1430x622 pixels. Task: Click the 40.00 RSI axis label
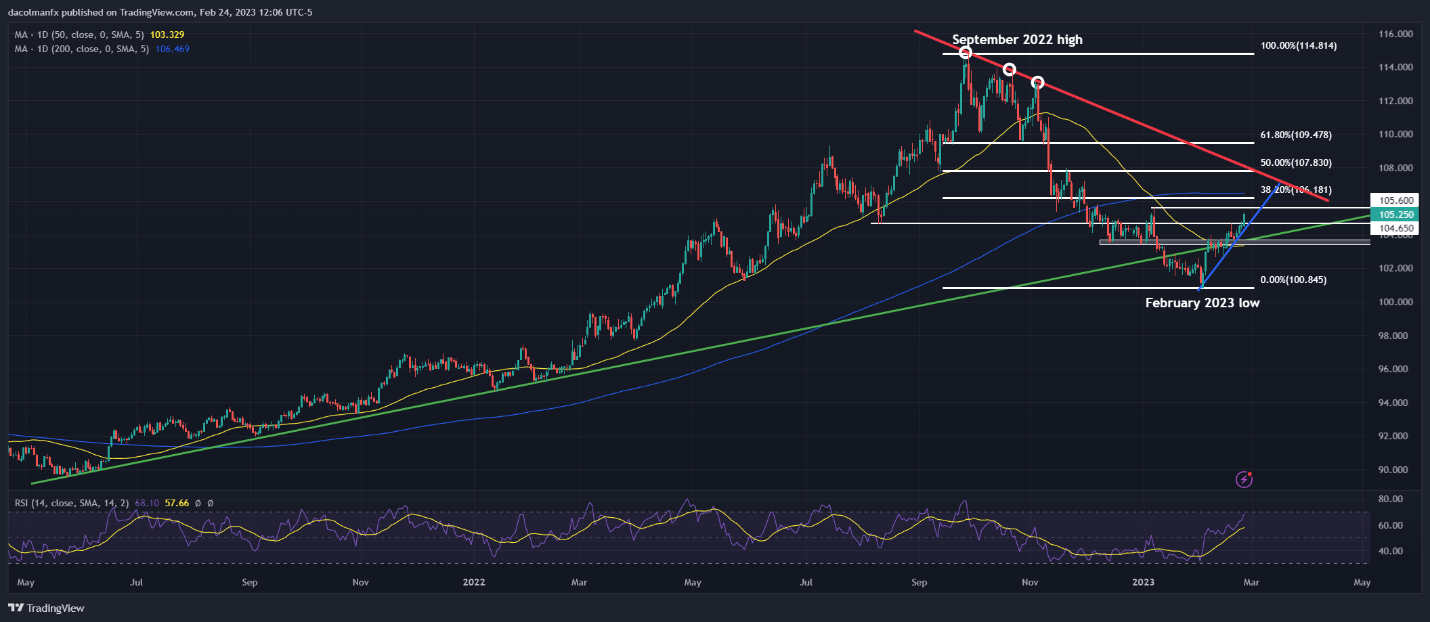pos(1391,551)
